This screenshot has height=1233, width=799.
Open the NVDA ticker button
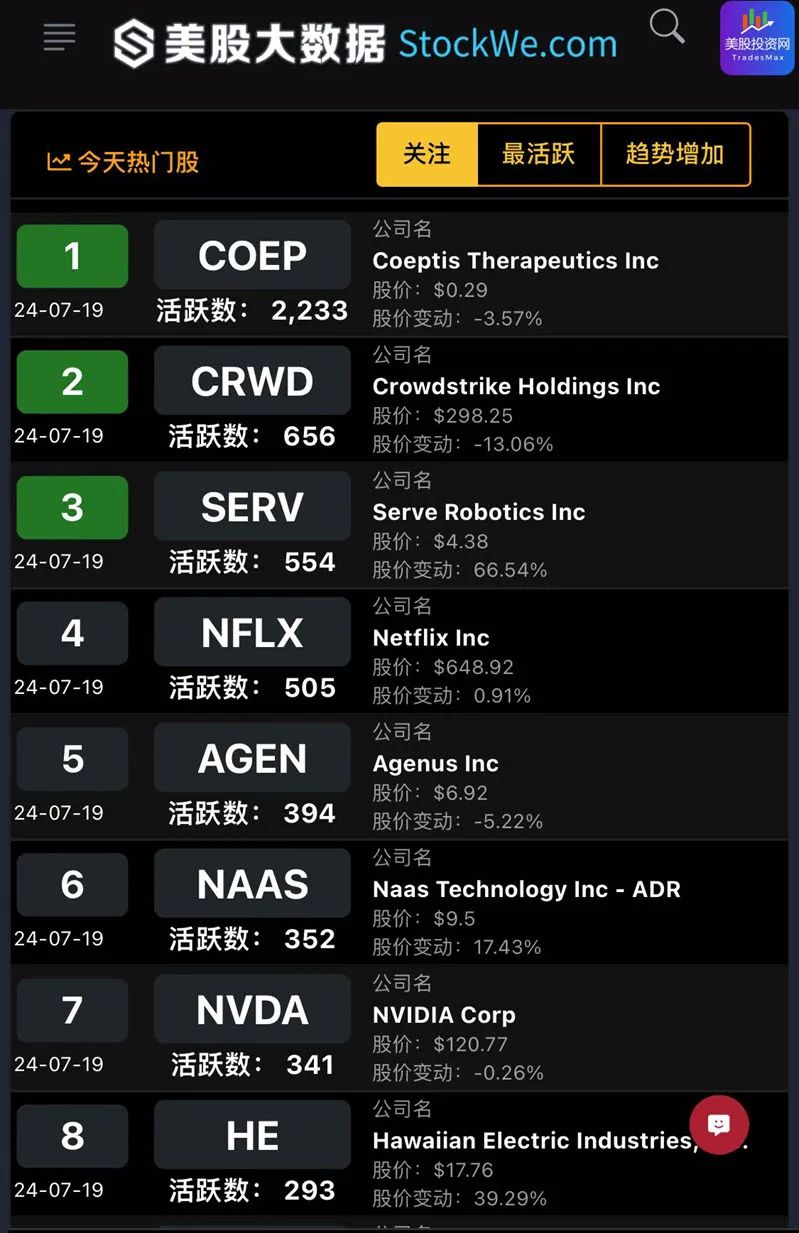(252, 1010)
